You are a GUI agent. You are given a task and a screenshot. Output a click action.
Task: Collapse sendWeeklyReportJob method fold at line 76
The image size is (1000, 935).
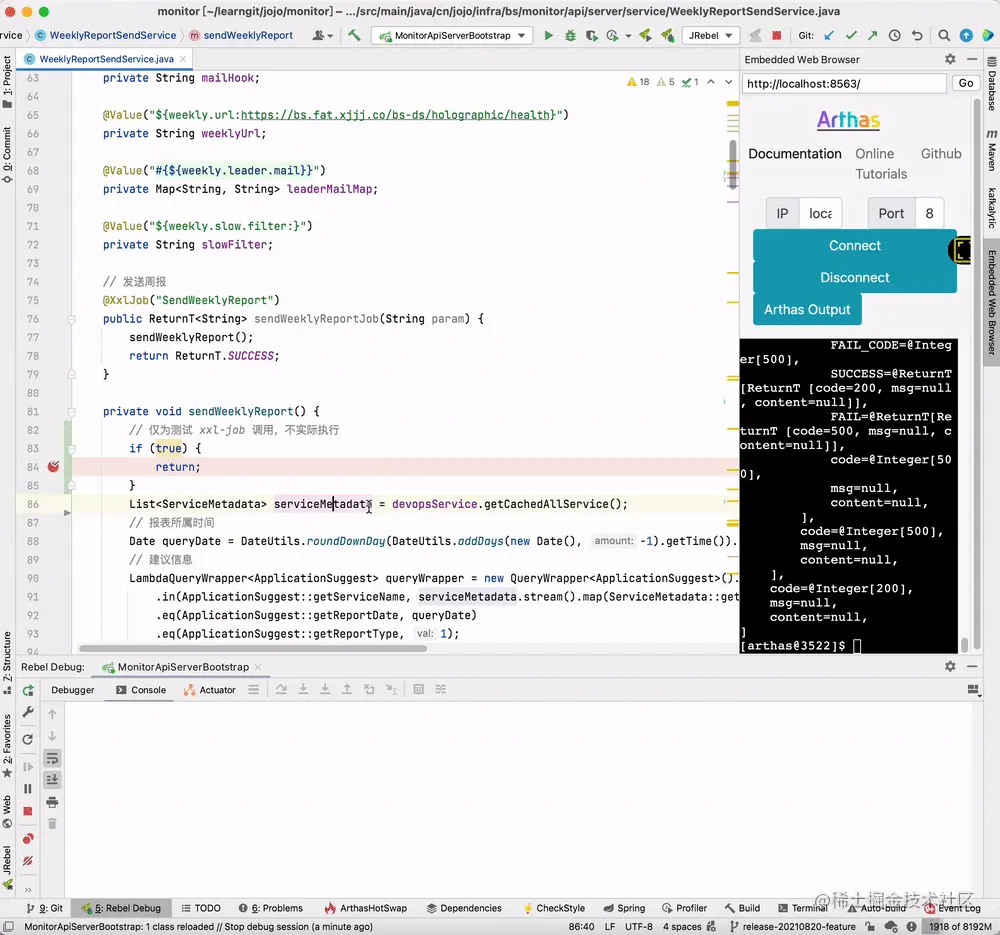[71, 319]
